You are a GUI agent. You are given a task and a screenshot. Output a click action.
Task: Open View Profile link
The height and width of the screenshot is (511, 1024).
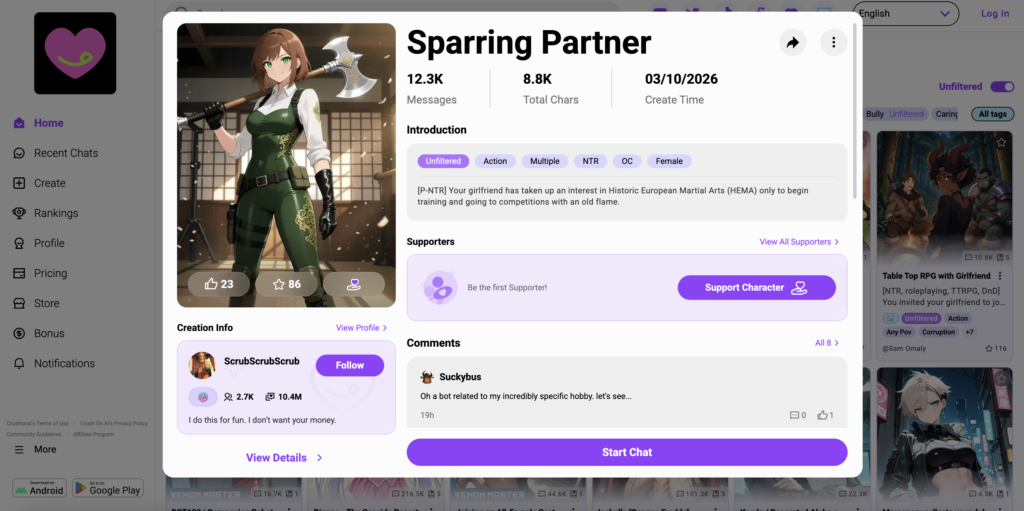coord(362,328)
